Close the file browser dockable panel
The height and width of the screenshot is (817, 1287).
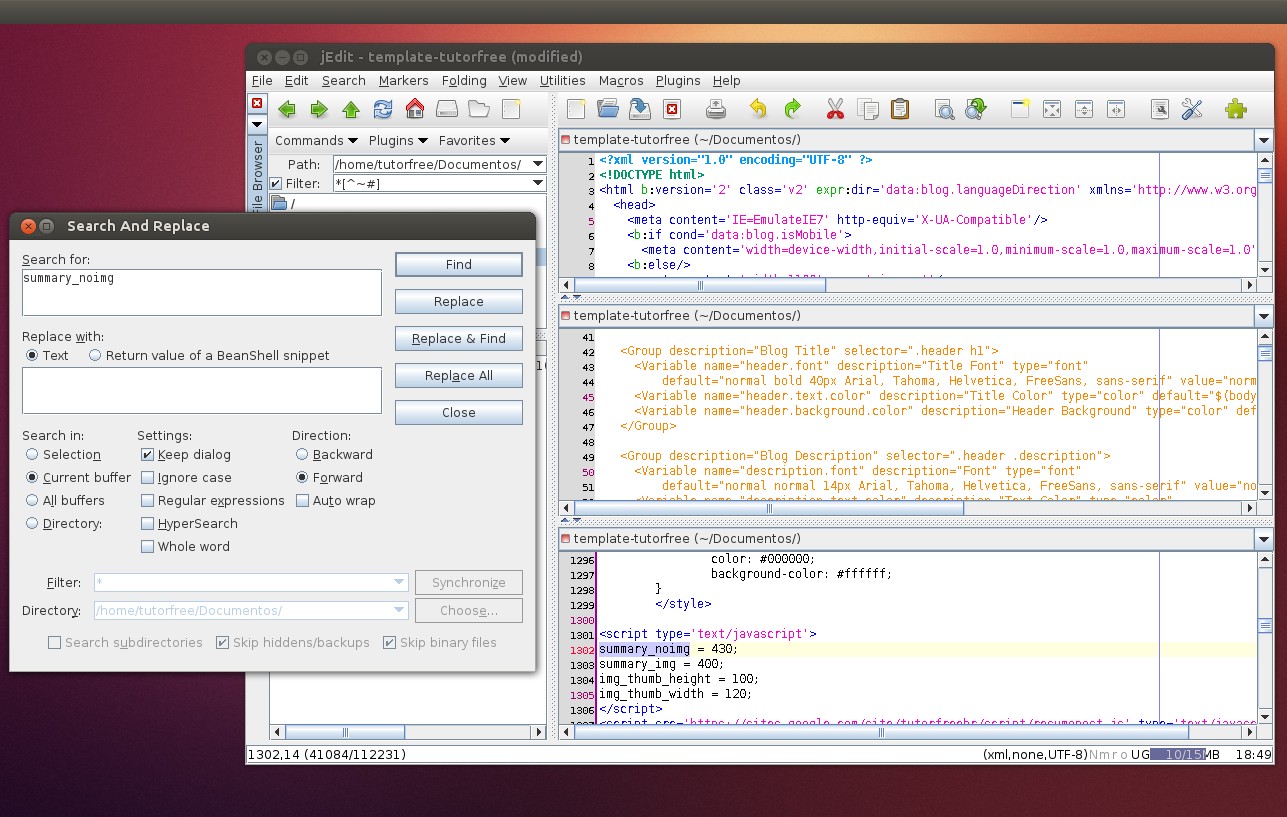coord(257,103)
